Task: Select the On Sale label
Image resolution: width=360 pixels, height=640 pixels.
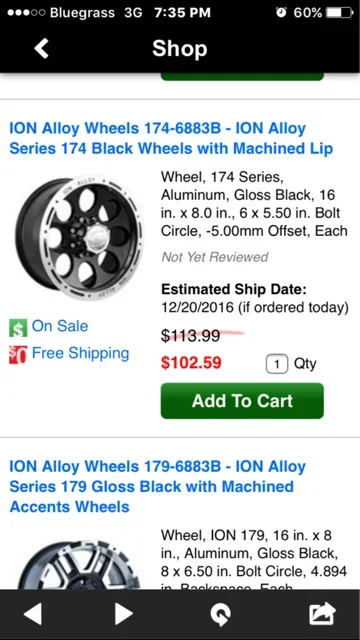Action: (x=60, y=326)
